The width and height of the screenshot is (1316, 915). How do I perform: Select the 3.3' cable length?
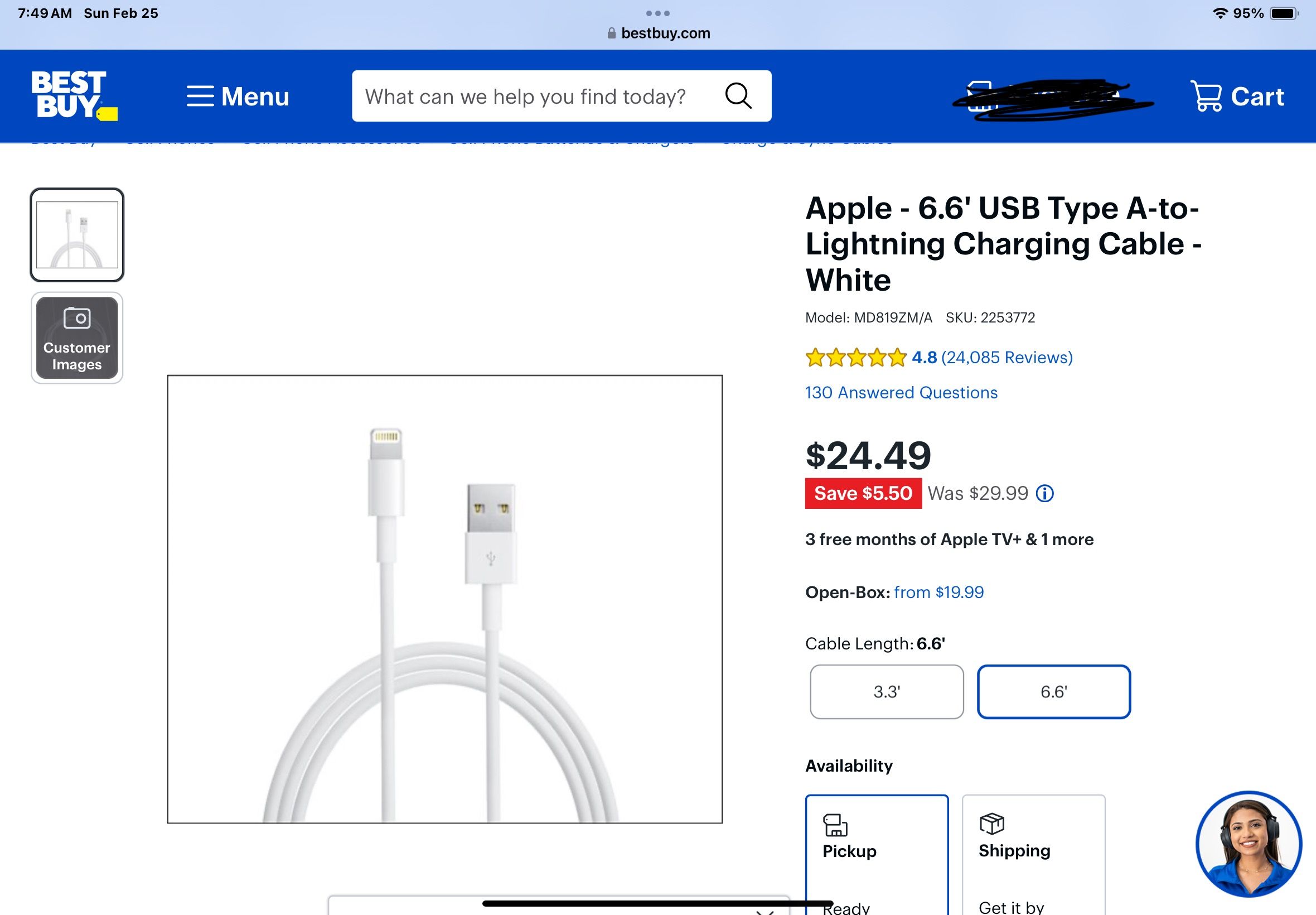(886, 692)
